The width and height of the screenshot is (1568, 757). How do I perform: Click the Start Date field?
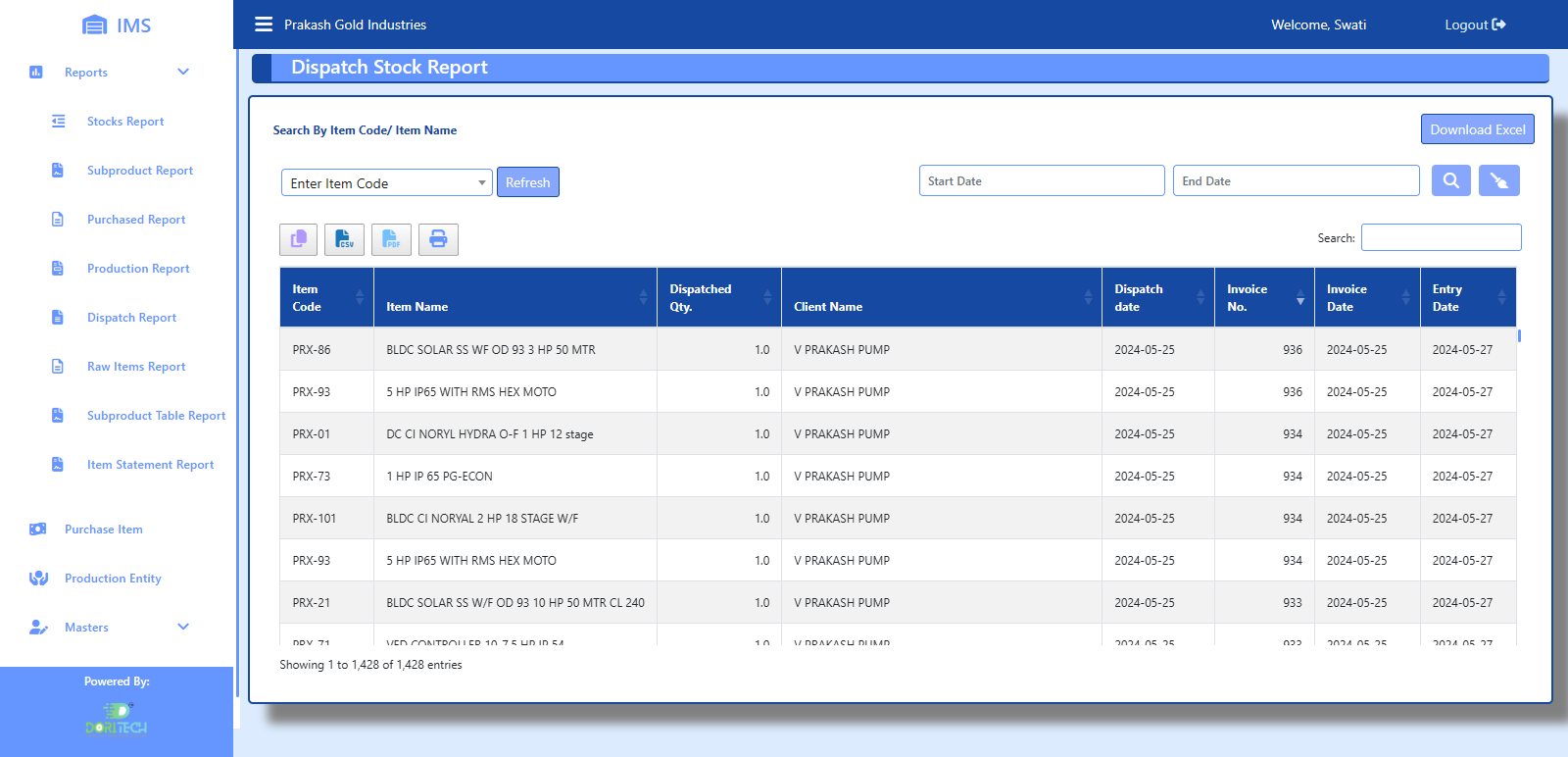click(1042, 180)
